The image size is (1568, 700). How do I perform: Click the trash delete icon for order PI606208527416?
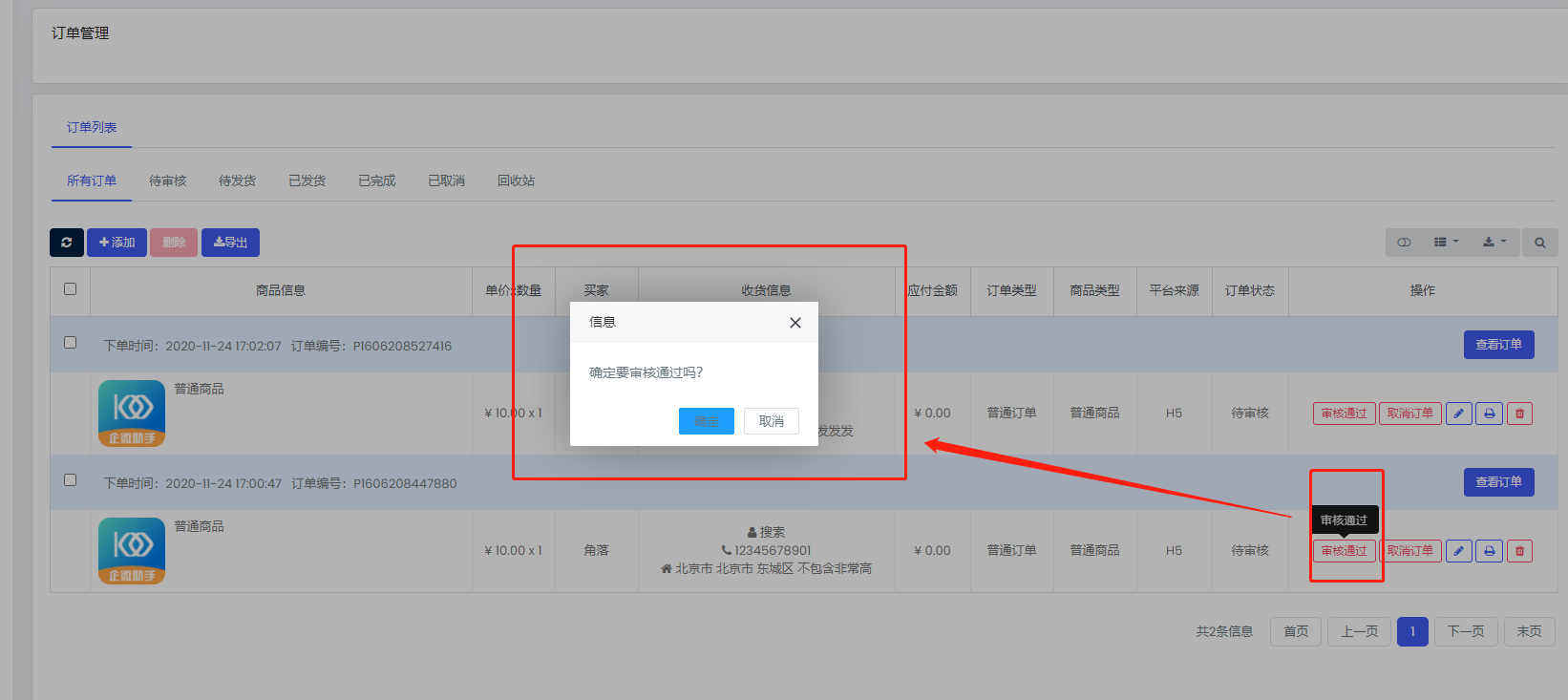[x=1519, y=414]
